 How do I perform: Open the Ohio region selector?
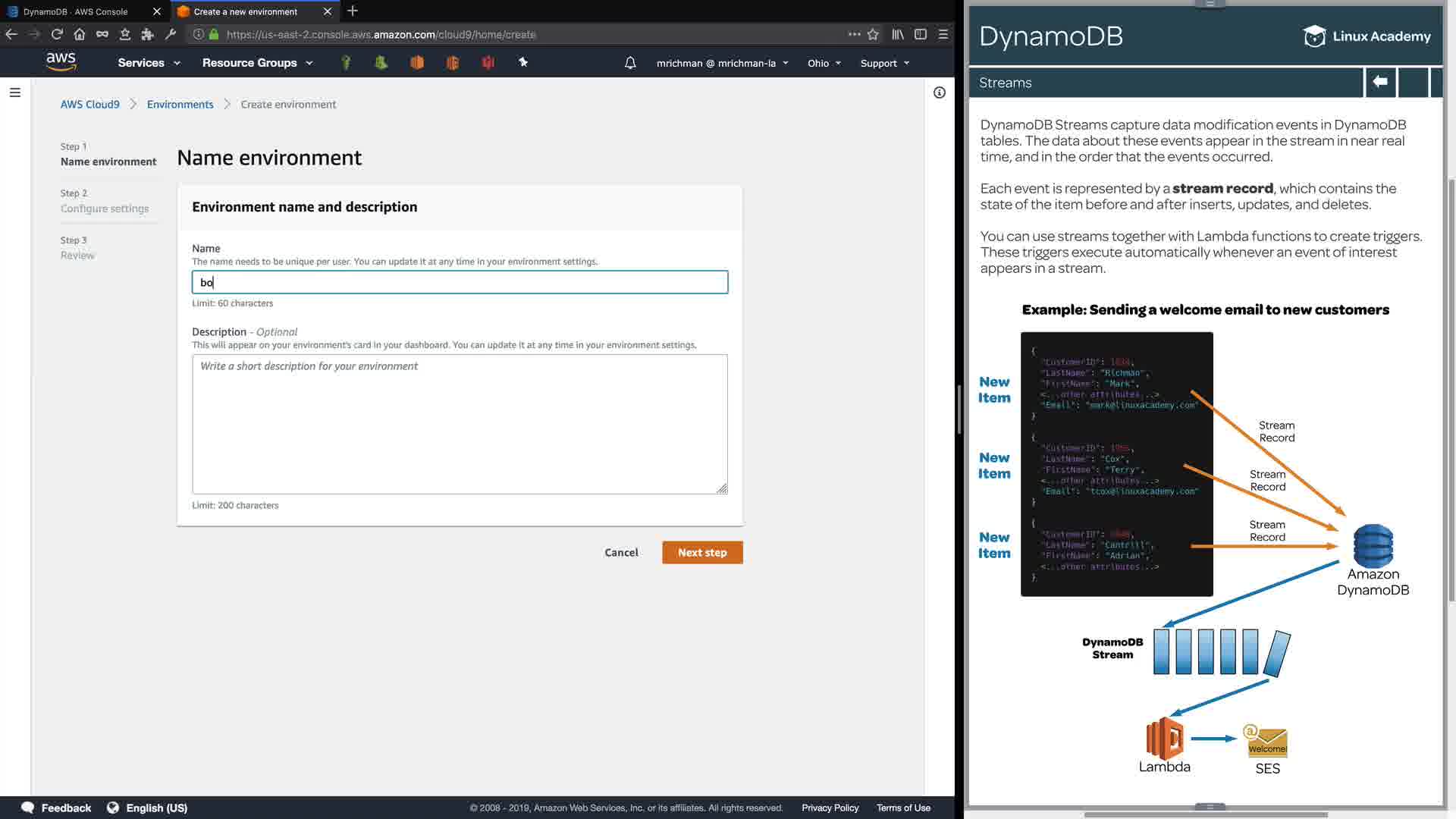click(824, 63)
